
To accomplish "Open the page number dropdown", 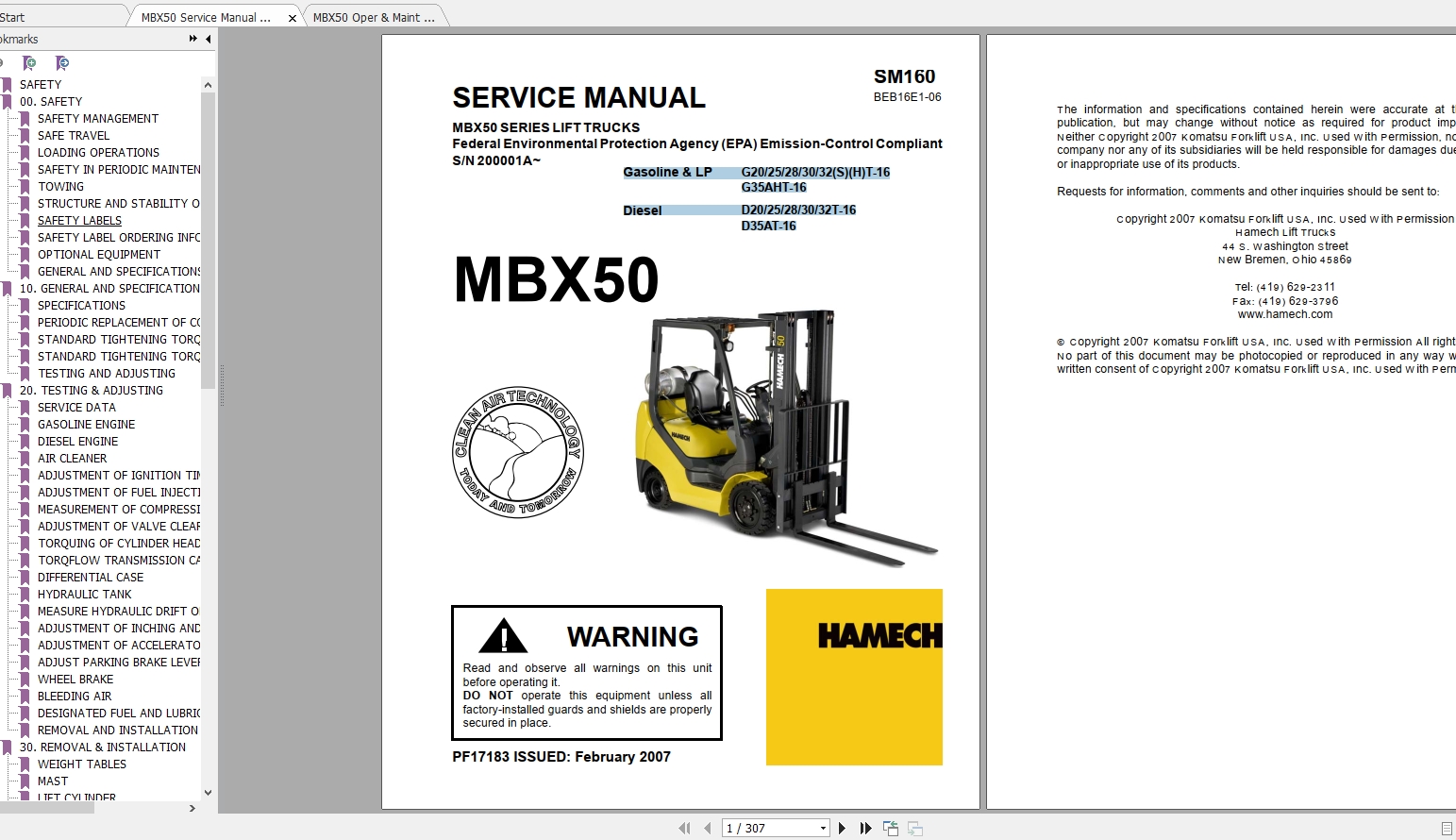I will click(823, 828).
